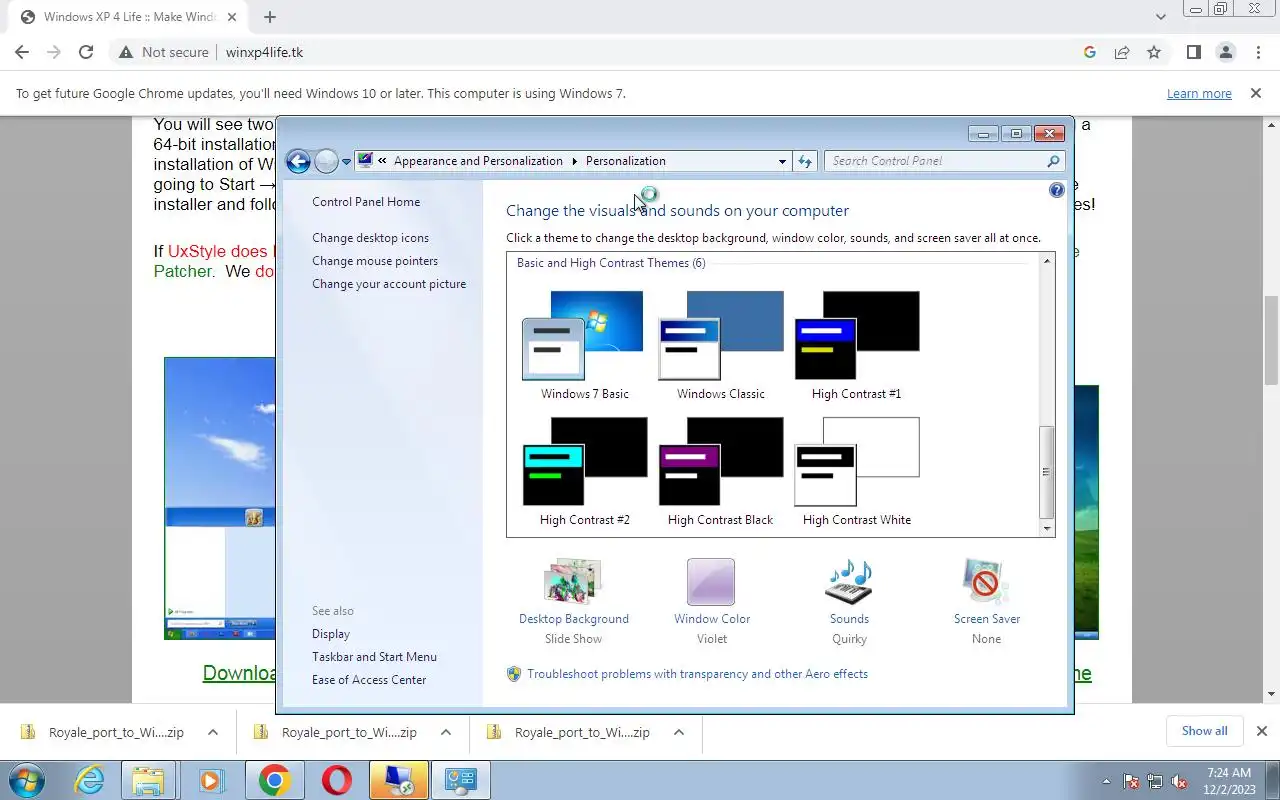The image size is (1280, 800).
Task: Click the Chrome address bar URL
Action: (x=264, y=52)
